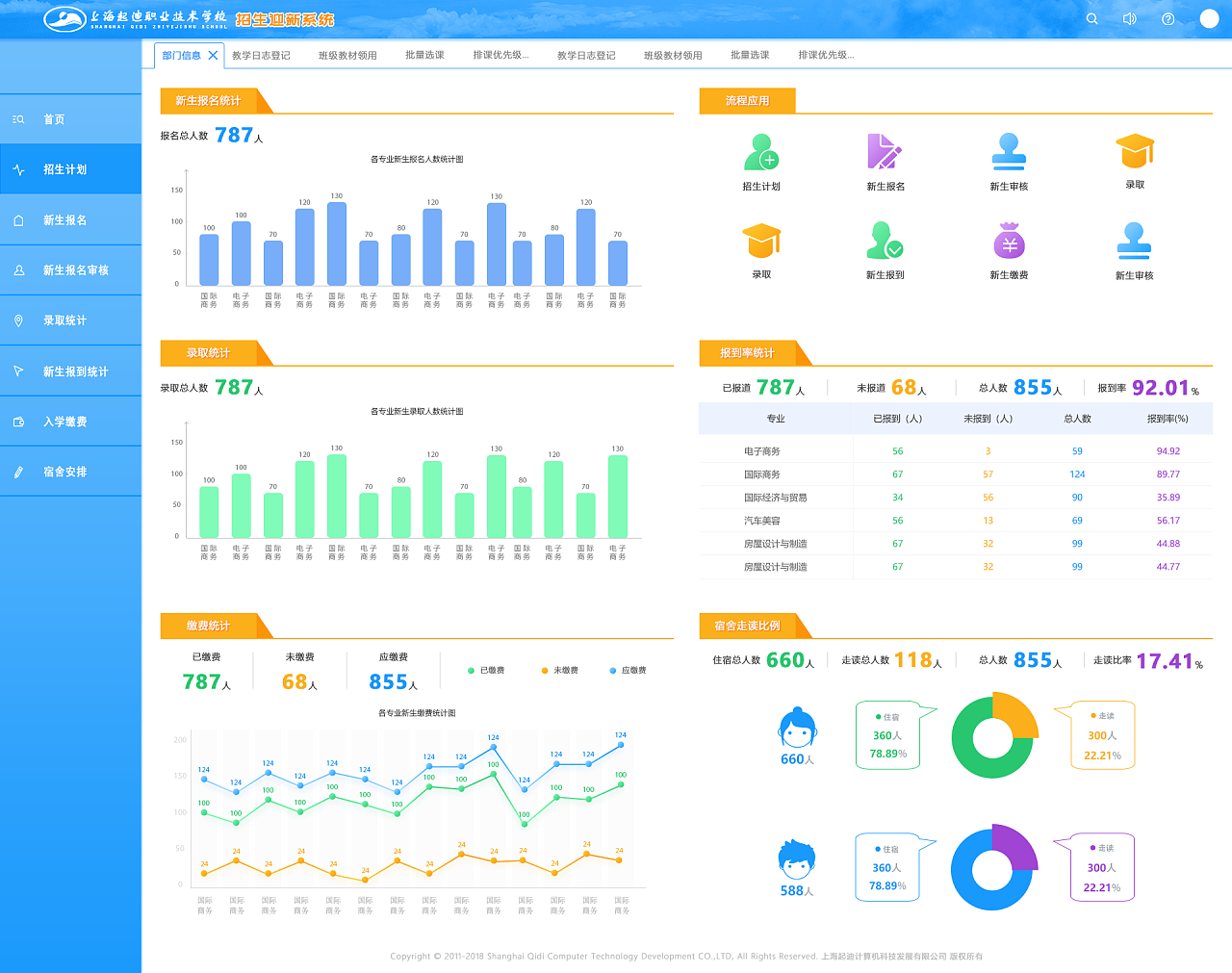Click the girl avatar above 660人

(x=797, y=728)
